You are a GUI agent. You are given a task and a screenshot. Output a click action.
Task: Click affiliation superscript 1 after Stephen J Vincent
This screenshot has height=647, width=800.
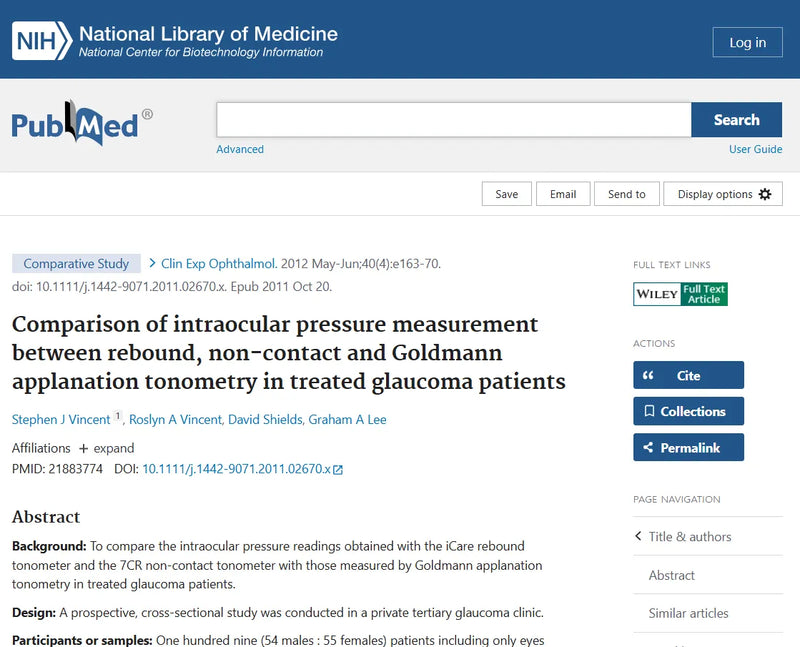[x=118, y=416]
